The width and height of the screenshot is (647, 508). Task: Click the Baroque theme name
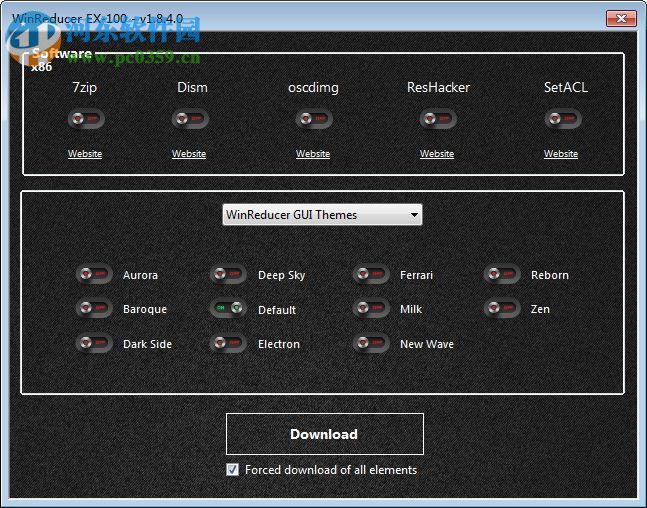coord(145,310)
